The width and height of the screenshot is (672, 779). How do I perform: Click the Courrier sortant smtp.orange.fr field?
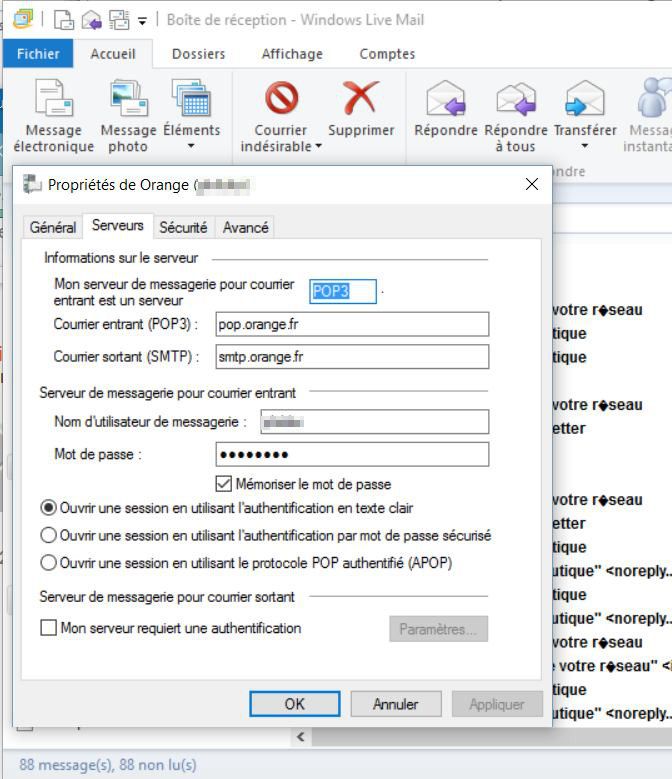click(352, 357)
